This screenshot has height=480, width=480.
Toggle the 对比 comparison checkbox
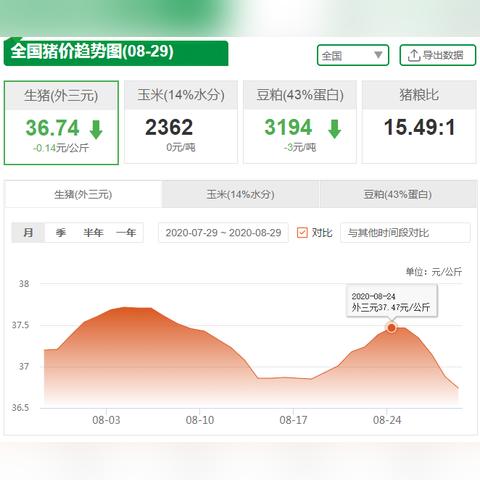(x=302, y=232)
